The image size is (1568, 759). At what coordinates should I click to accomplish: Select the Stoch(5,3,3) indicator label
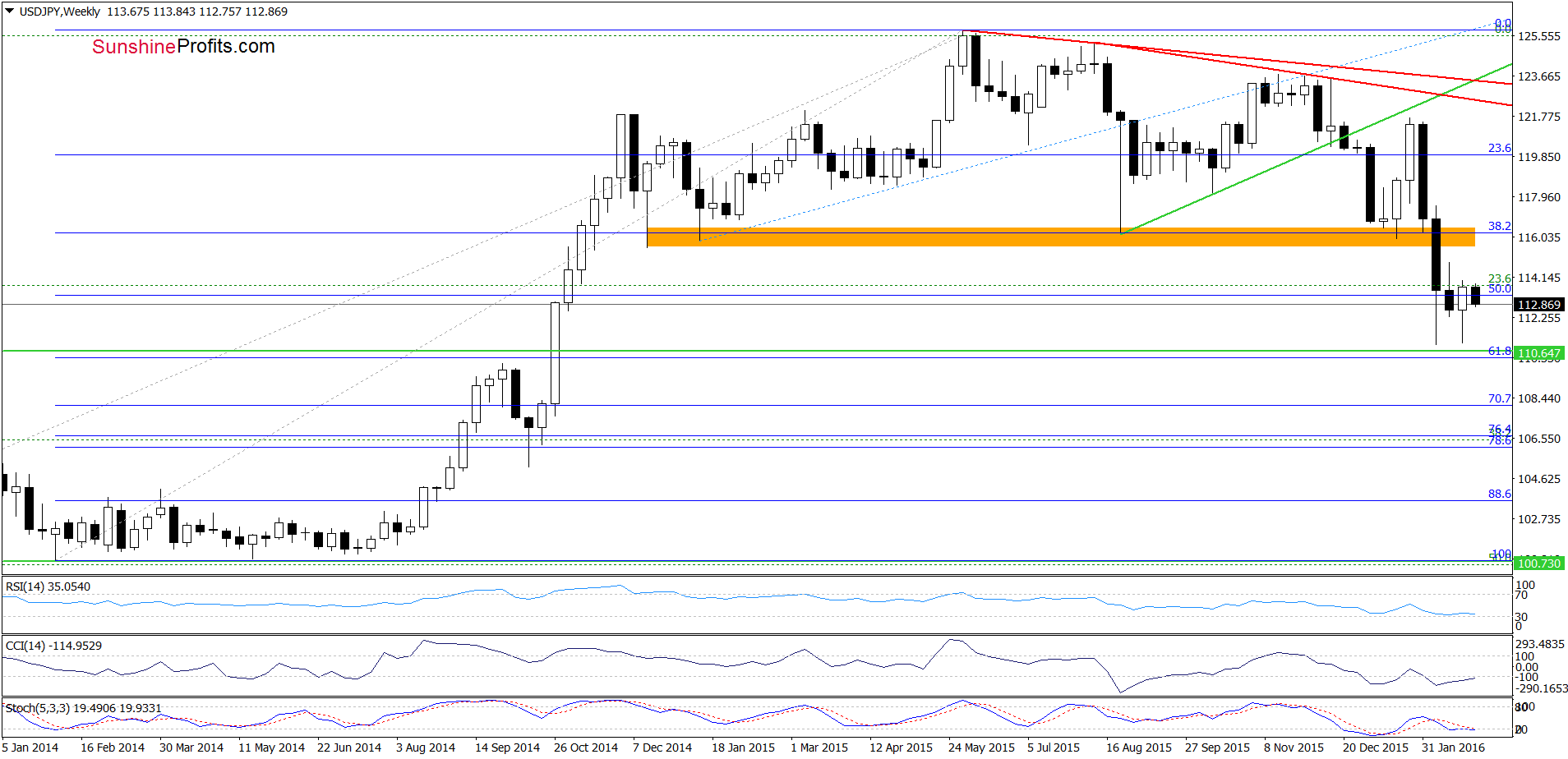pos(84,708)
